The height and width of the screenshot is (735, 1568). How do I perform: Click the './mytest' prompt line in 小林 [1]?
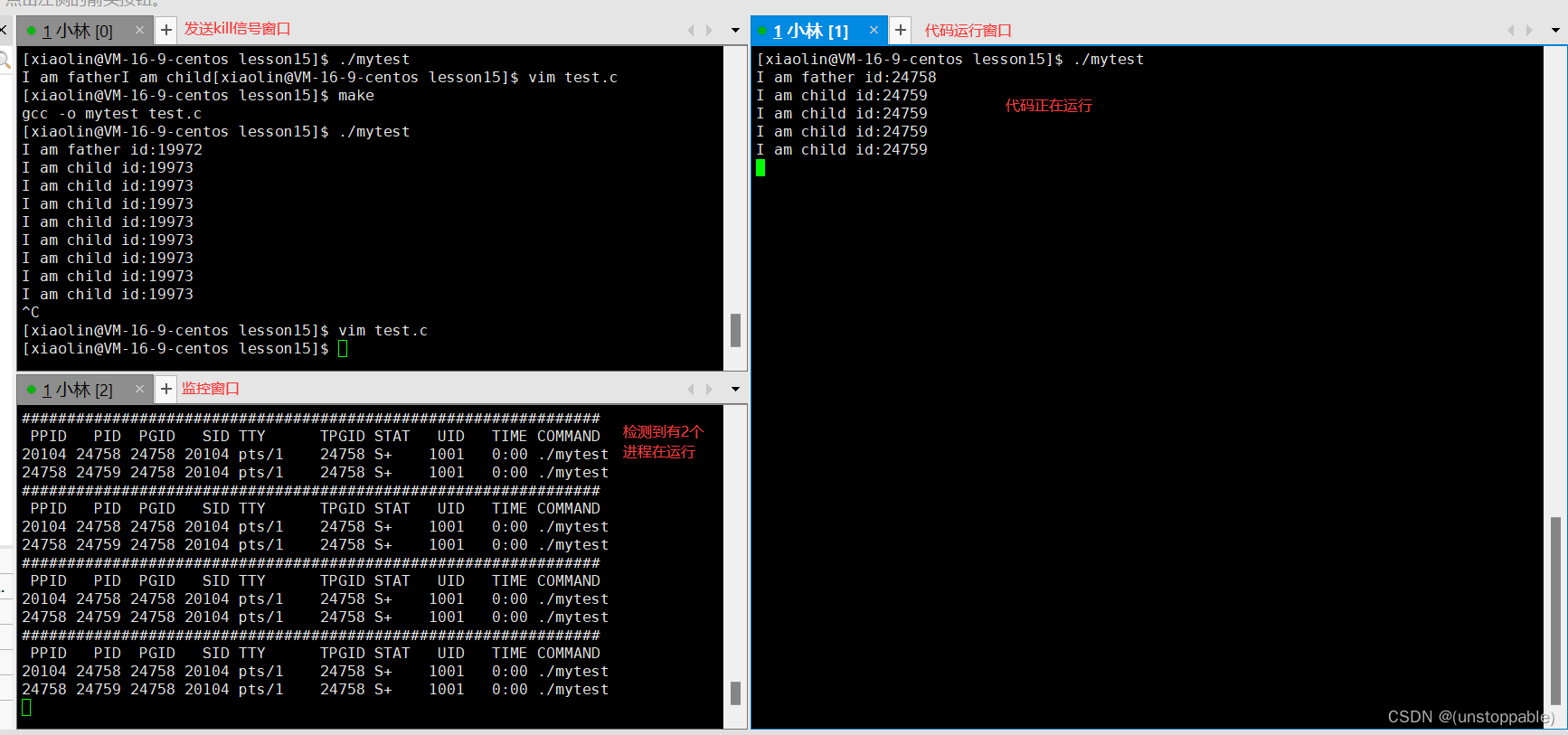click(x=950, y=60)
